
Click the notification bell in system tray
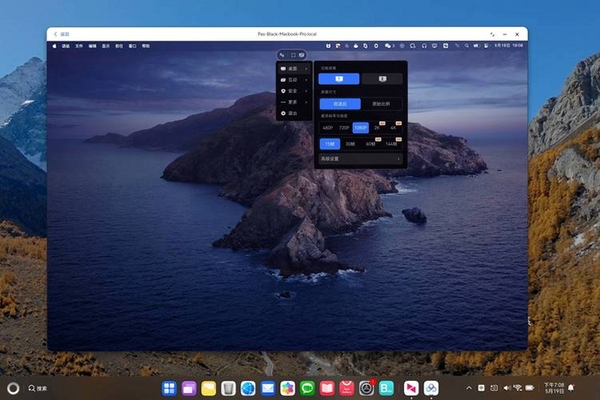coord(571,388)
